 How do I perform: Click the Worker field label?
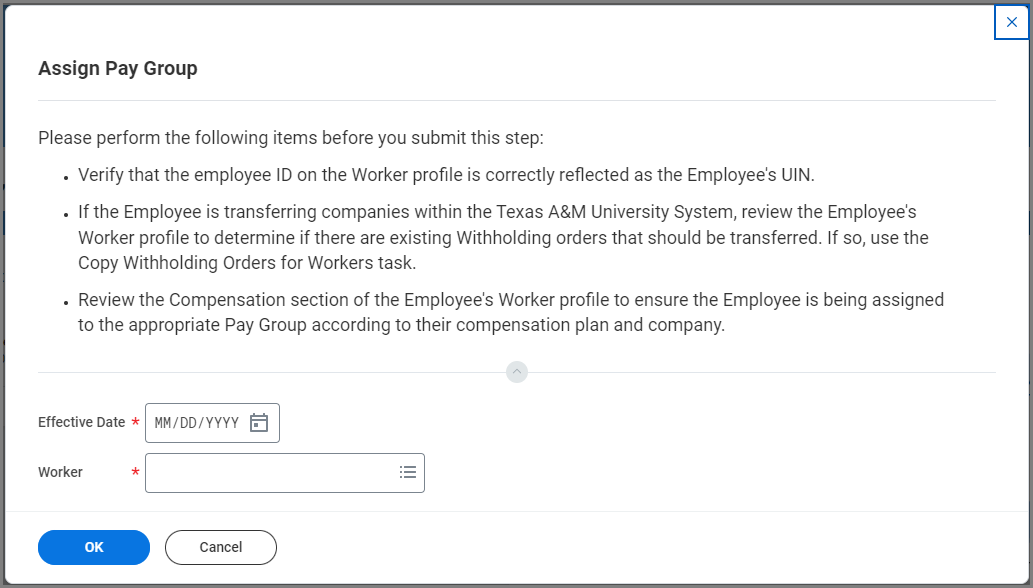(x=60, y=472)
